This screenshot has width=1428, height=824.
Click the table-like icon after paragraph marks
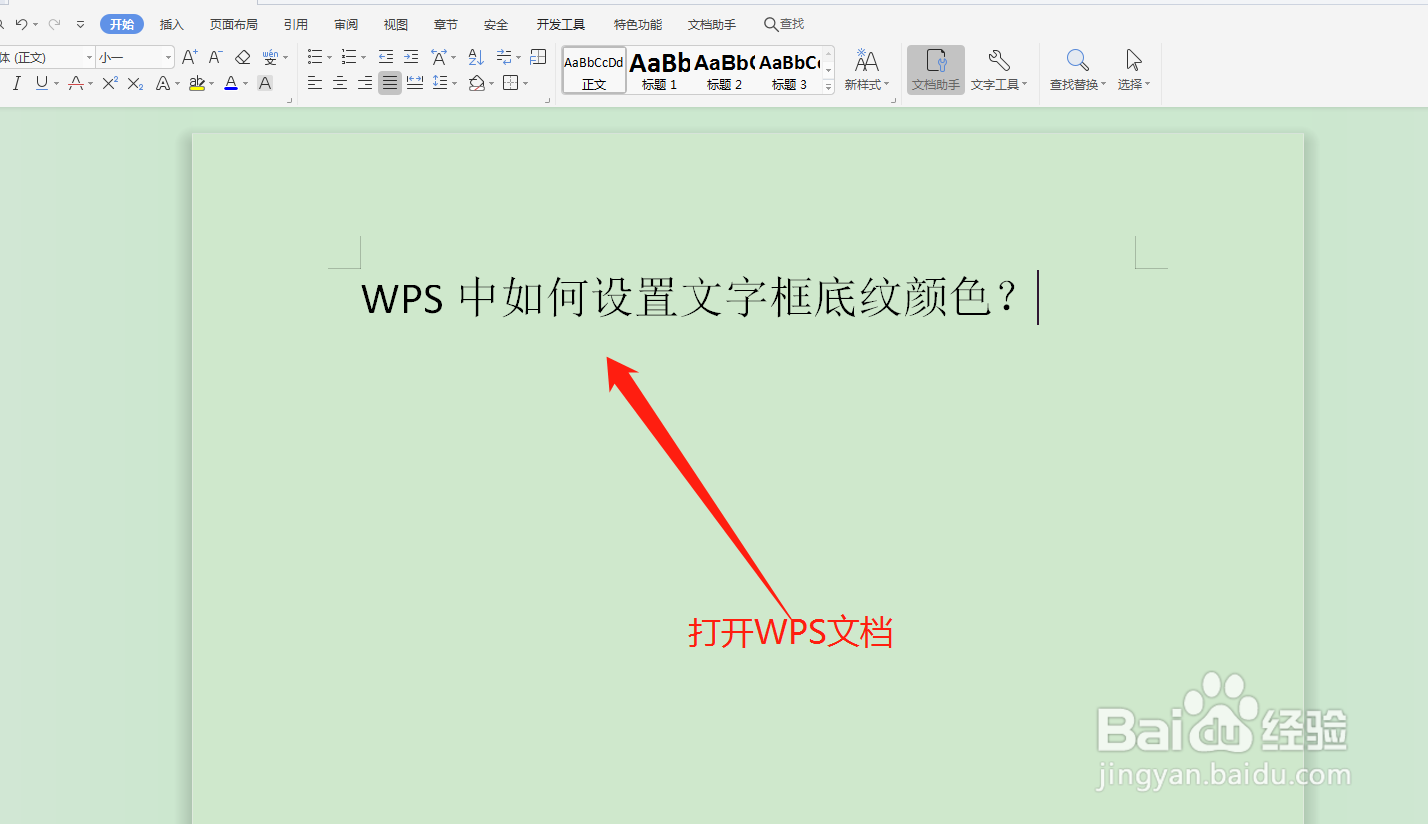tap(538, 57)
